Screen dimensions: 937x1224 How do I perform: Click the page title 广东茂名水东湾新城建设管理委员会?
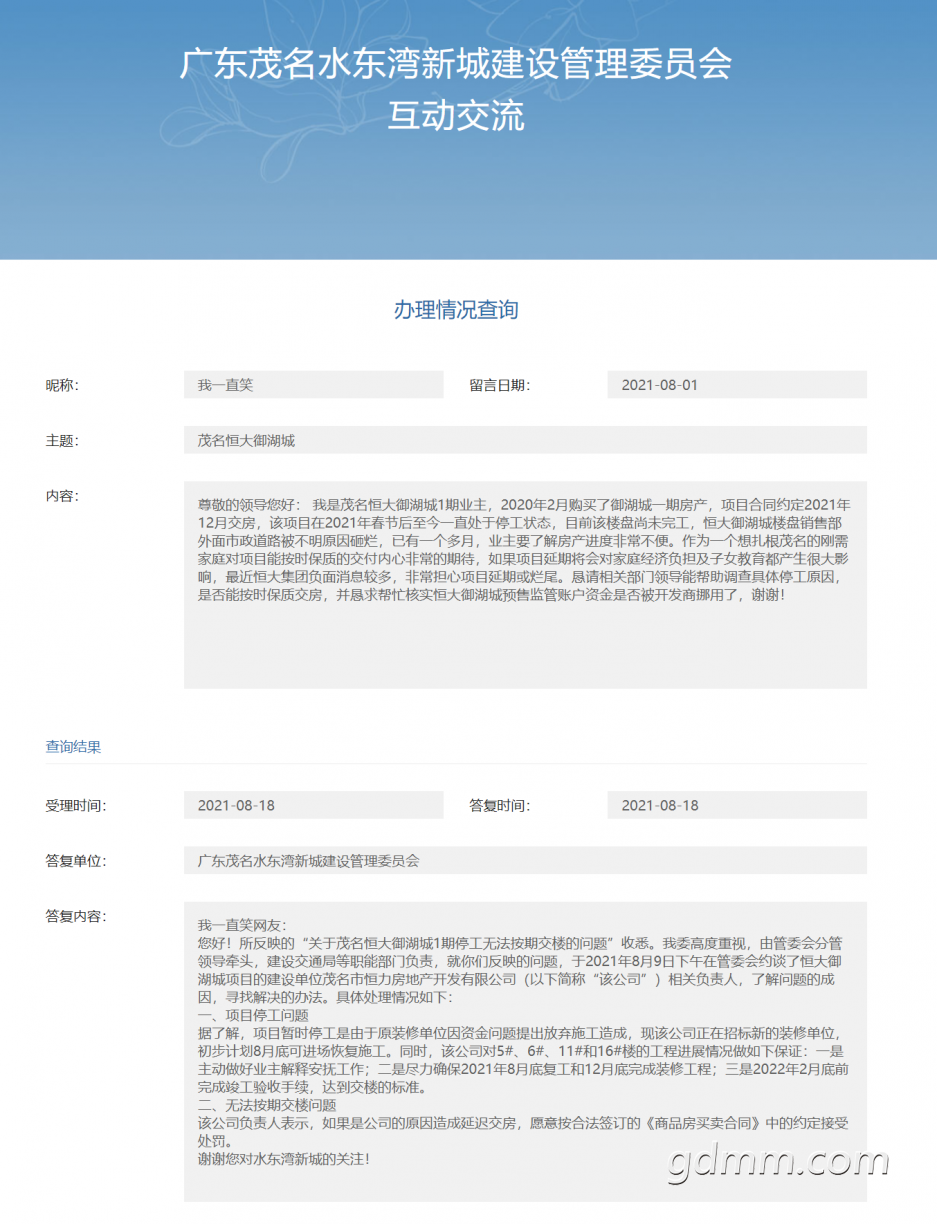(456, 64)
